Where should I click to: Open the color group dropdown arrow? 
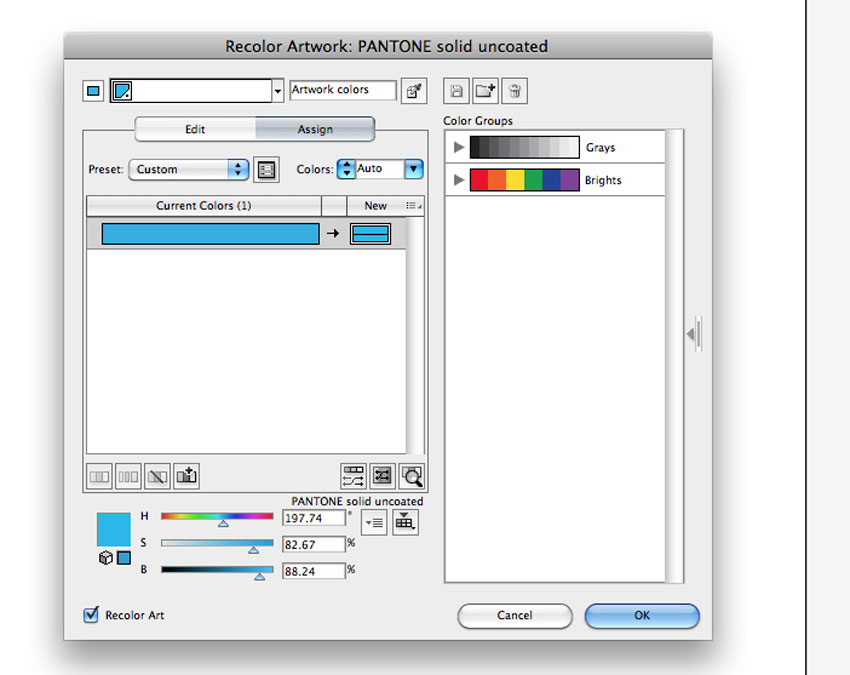click(x=278, y=91)
